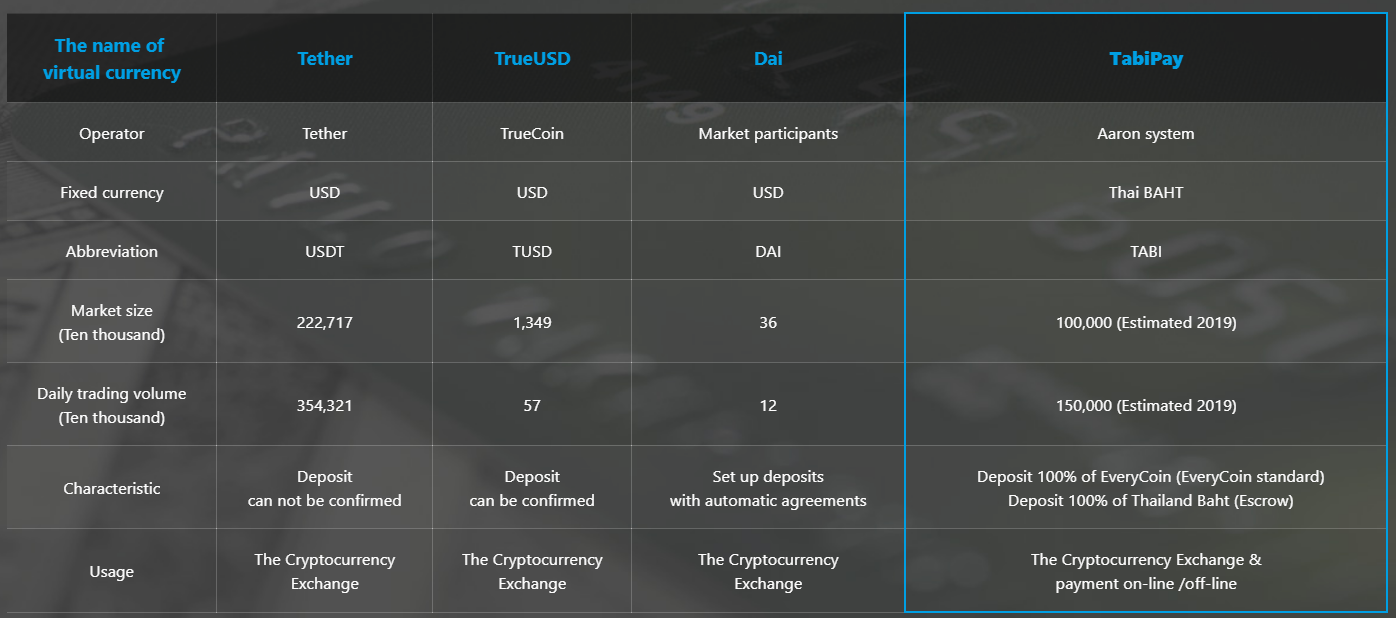
Task: Click '150,000 (Estimated 2019)' cell
Action: tap(1146, 405)
